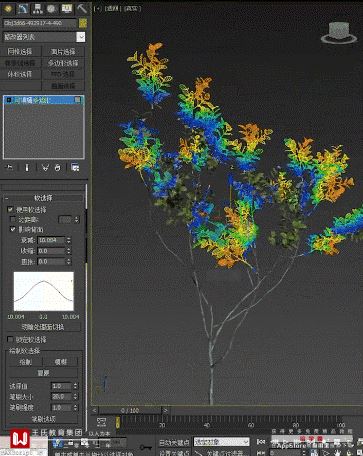Open the [透视] perspective view menu
This screenshot has width=363, height=456.
(112, 8)
